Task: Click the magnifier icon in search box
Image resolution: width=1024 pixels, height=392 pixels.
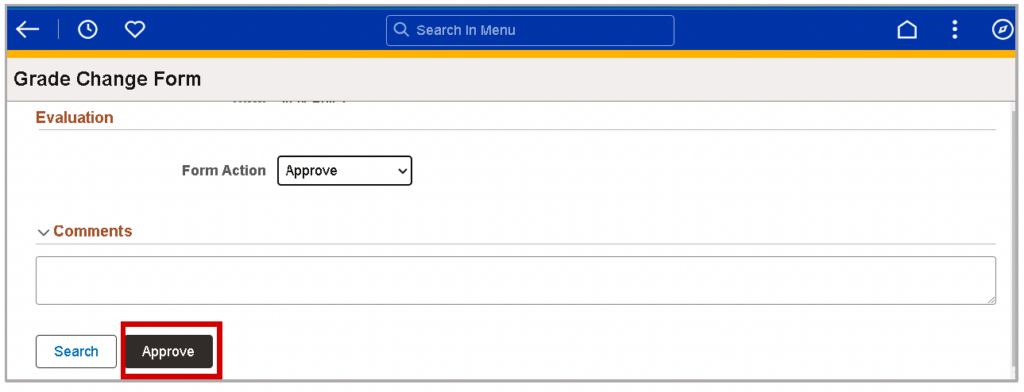Action: [x=402, y=30]
